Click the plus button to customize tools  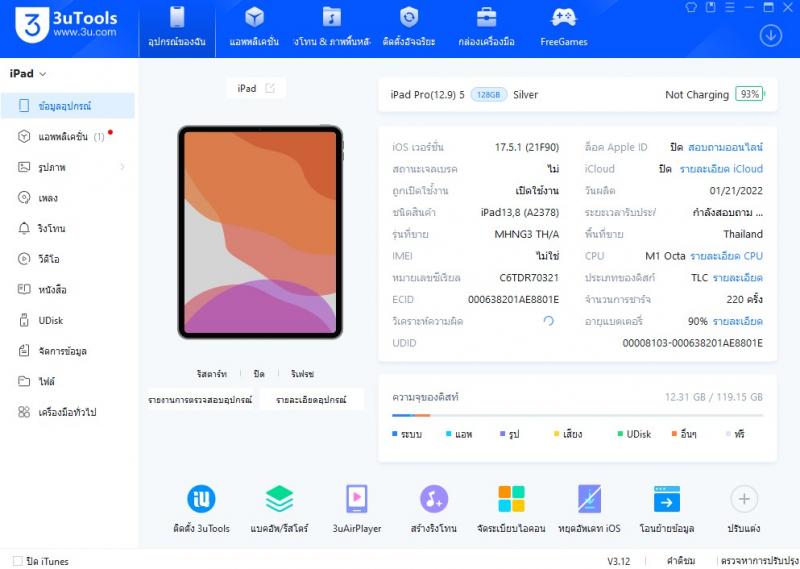744,499
